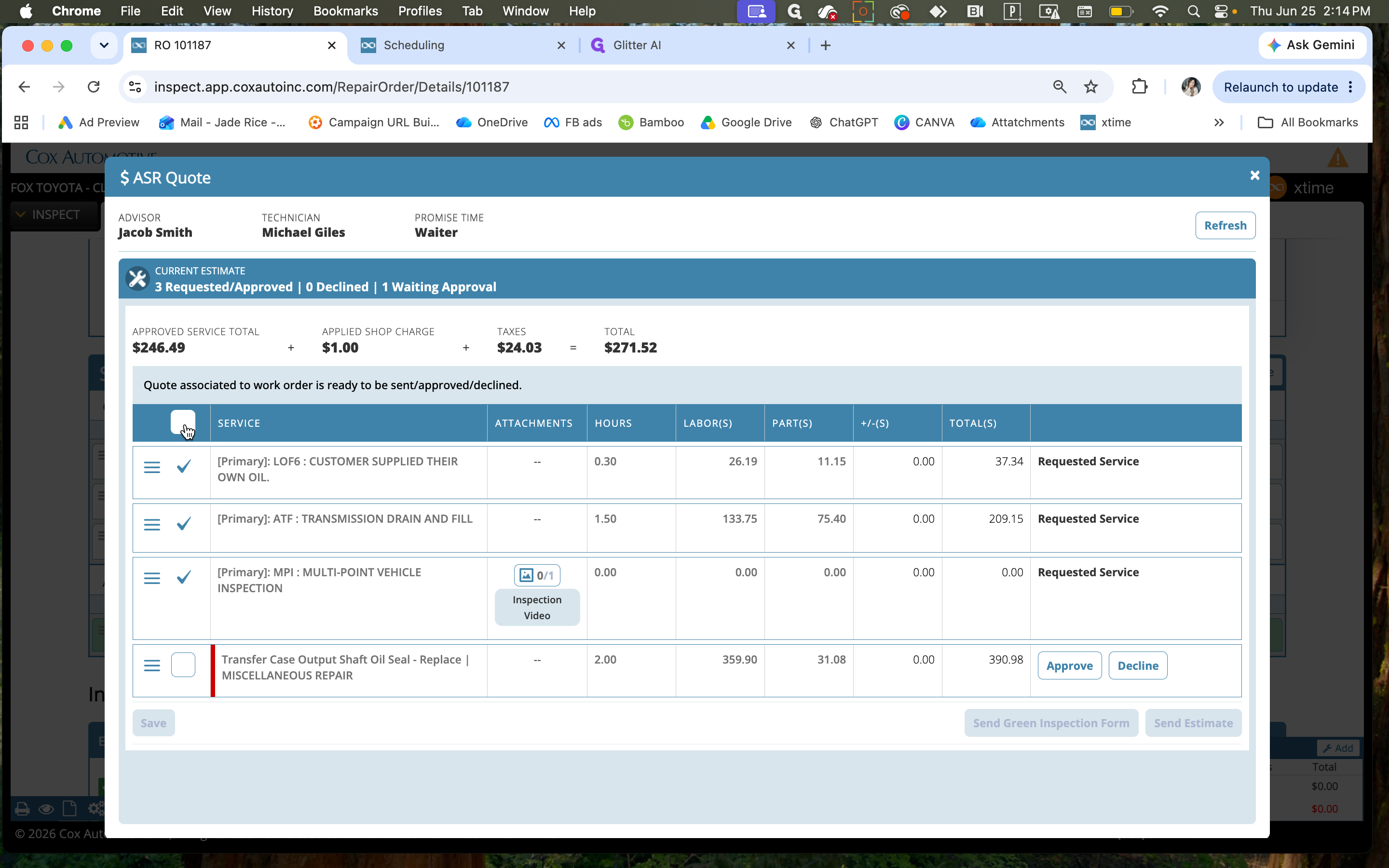This screenshot has width=1389, height=868.
Task: Approve the Transfer Case Output Shaft repair
Action: click(1069, 665)
